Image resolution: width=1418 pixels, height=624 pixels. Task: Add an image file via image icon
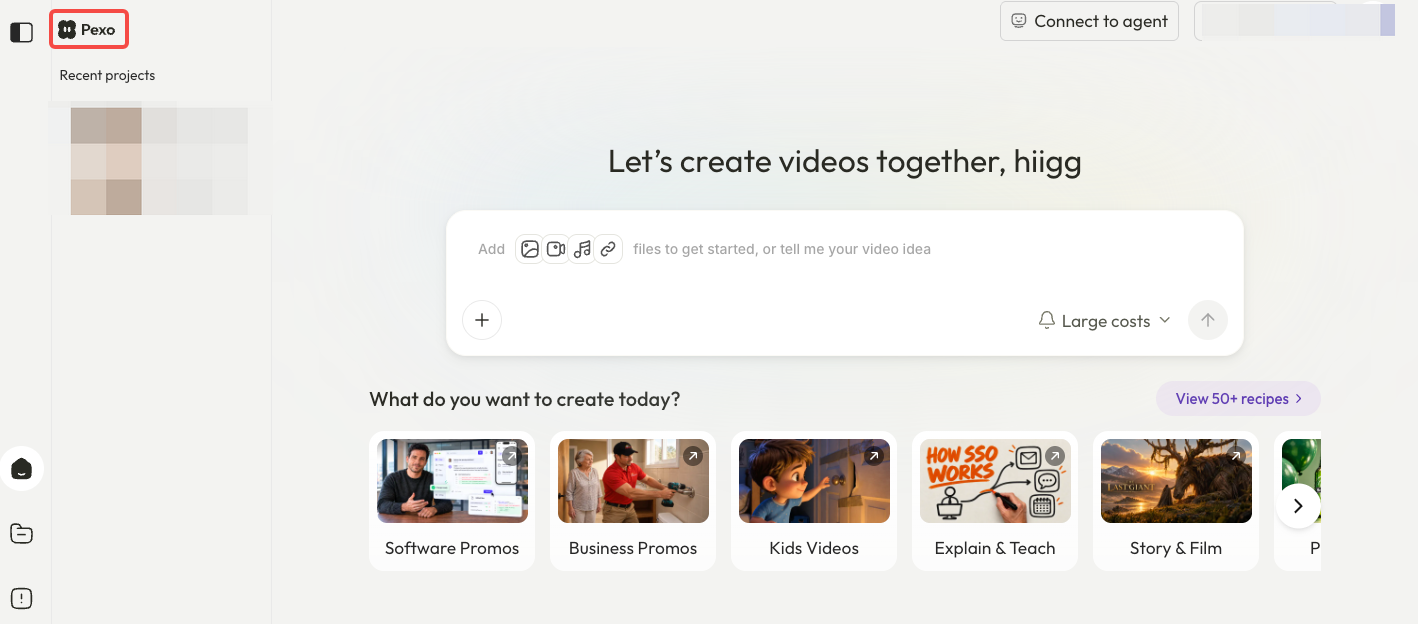tap(530, 249)
